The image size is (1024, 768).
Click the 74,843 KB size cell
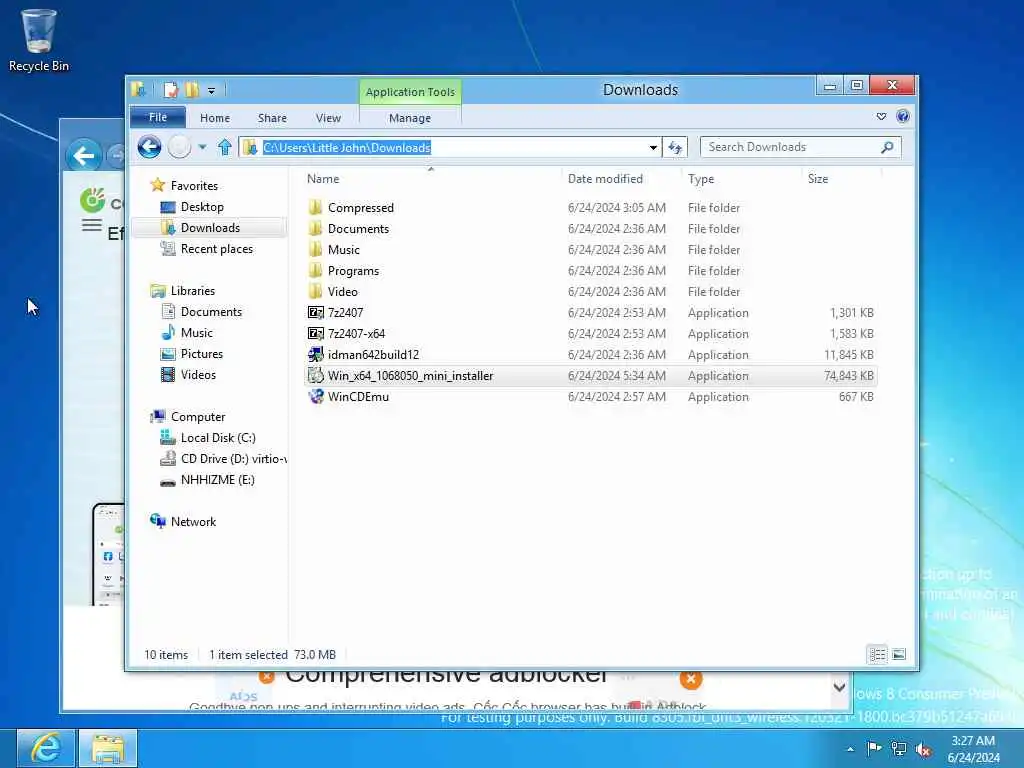tap(848, 376)
